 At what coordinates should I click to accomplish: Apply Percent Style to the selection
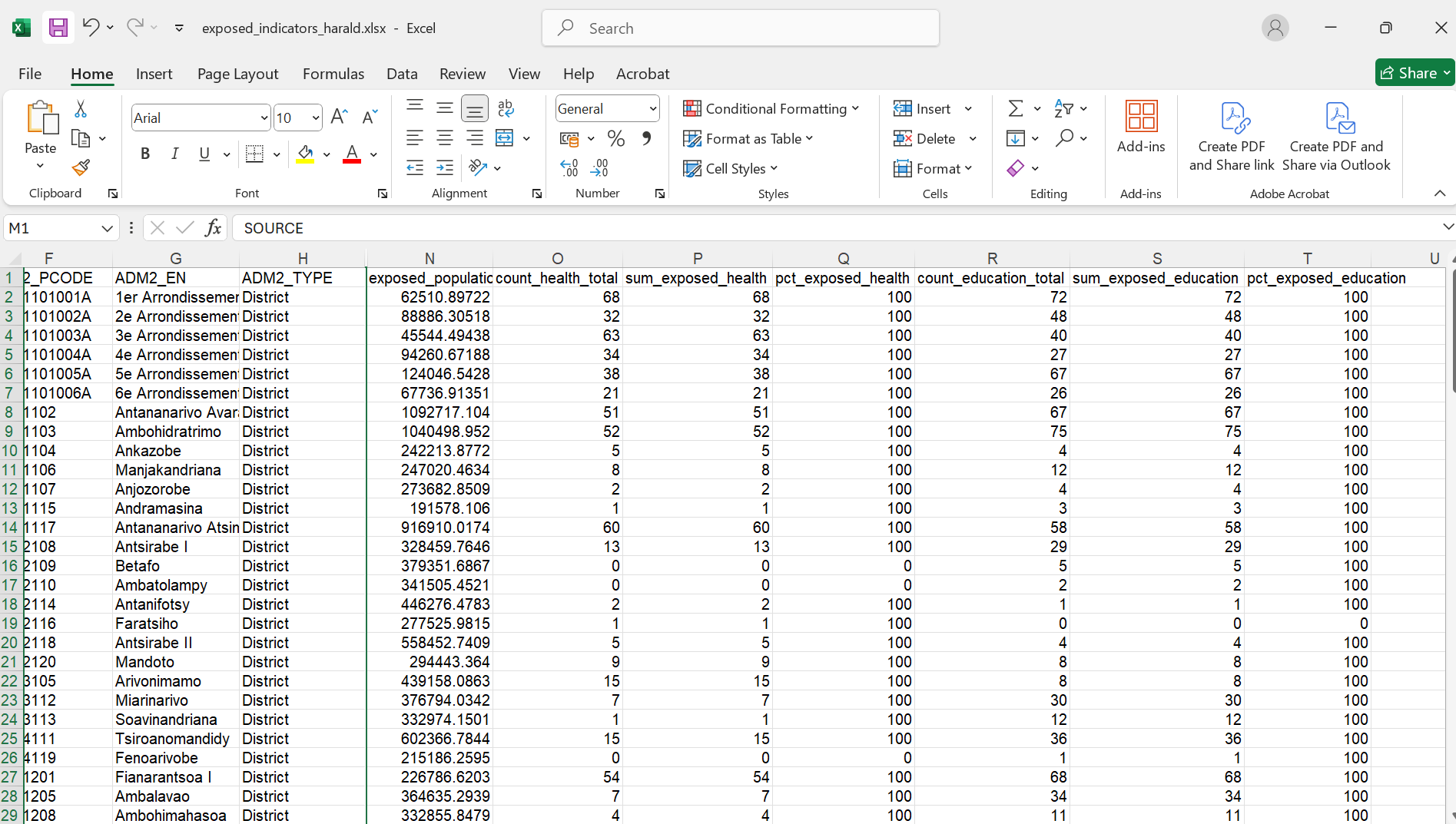click(615, 138)
